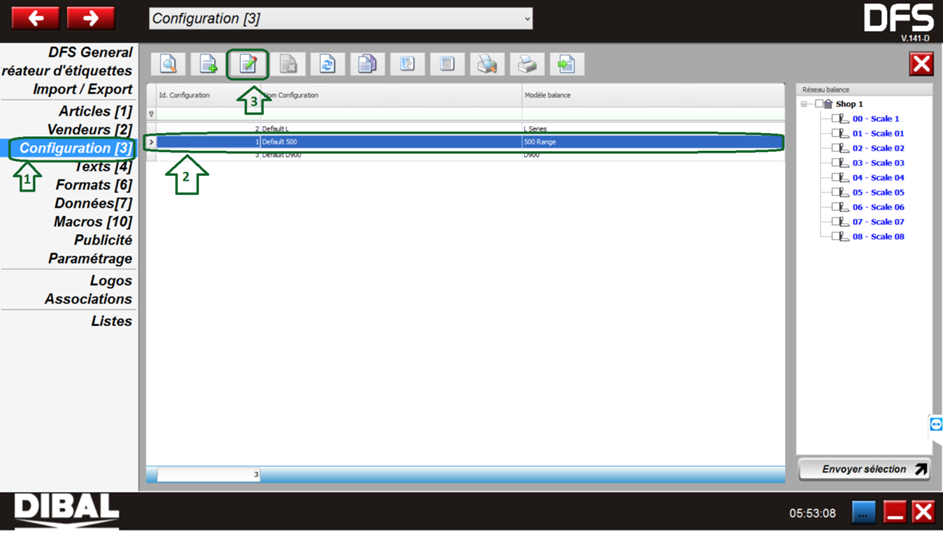Tick the checkbox for 00 - Scale 1
This screenshot has height=545, width=943.
[x=836, y=119]
